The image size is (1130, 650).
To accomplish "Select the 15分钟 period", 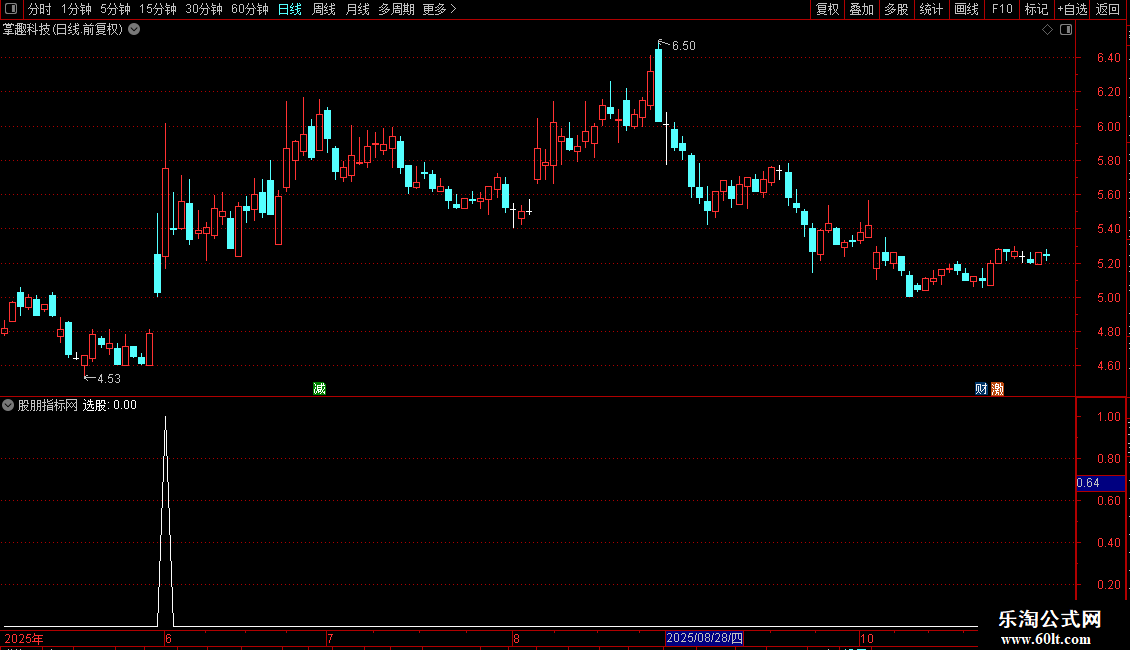I will [x=157, y=9].
